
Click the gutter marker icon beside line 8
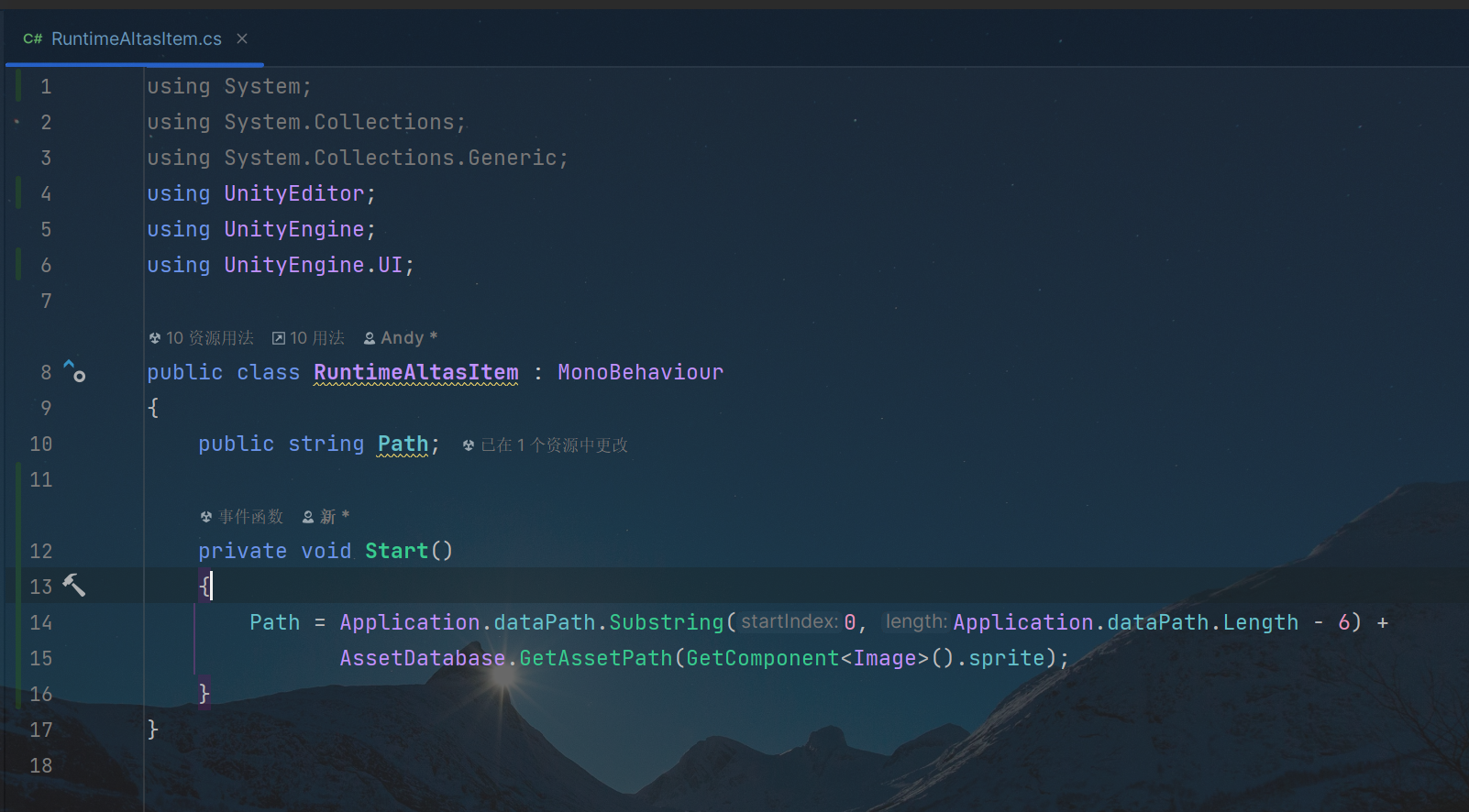74,371
